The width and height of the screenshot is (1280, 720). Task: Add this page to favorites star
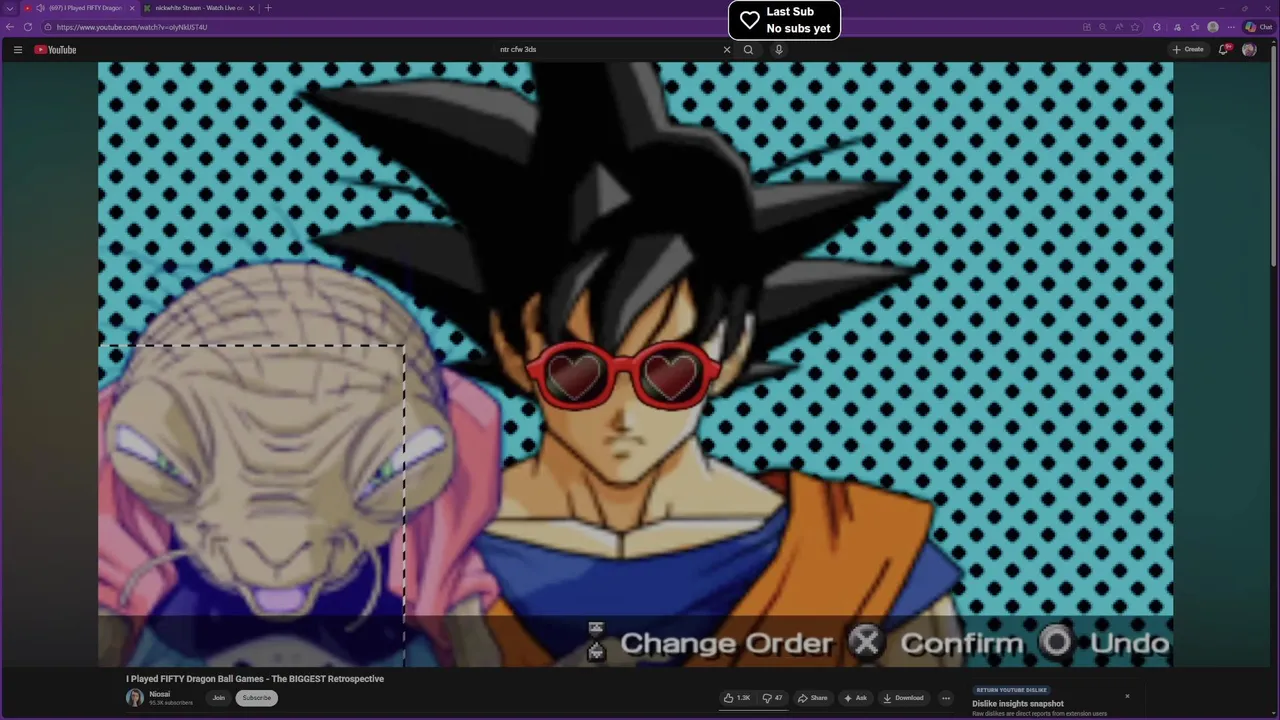(x=1137, y=27)
